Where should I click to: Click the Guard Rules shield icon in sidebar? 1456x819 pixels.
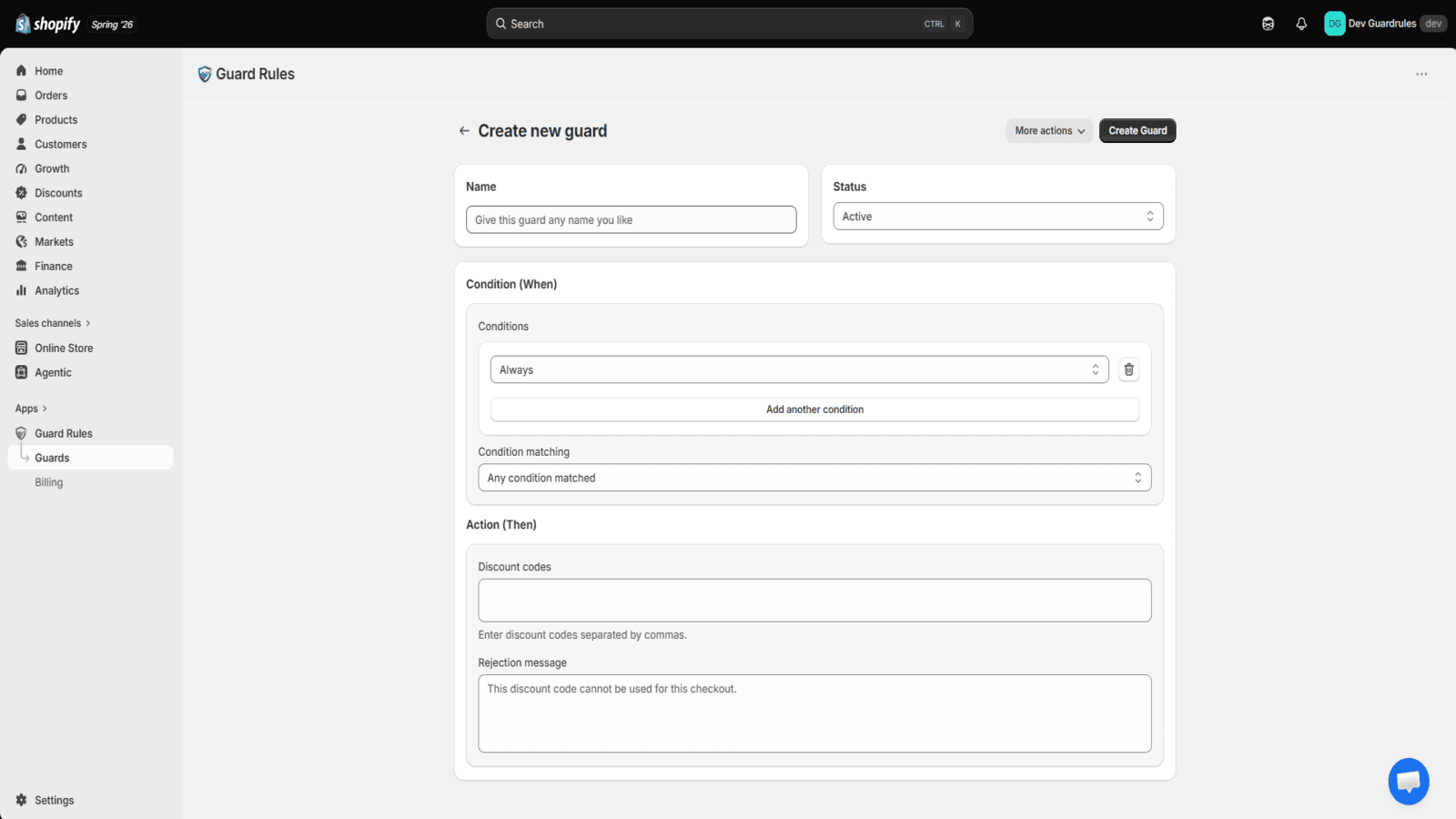click(x=21, y=433)
